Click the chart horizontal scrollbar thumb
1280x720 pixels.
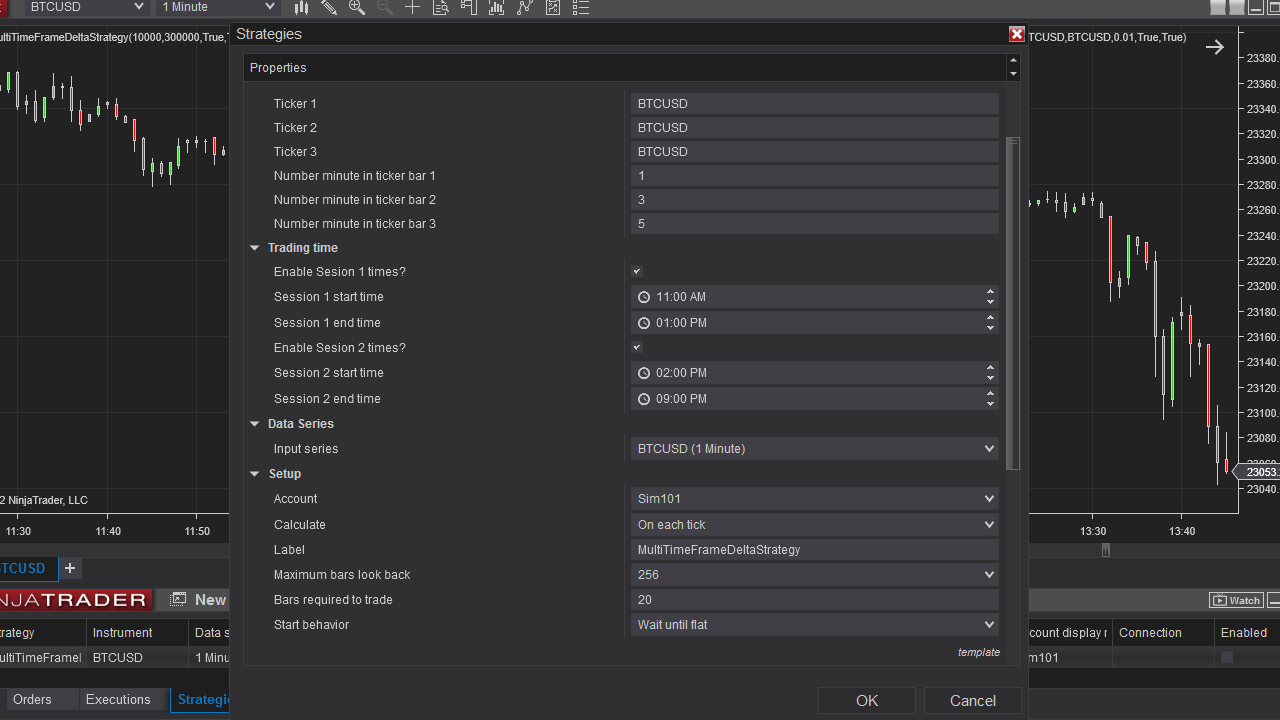coord(1106,550)
